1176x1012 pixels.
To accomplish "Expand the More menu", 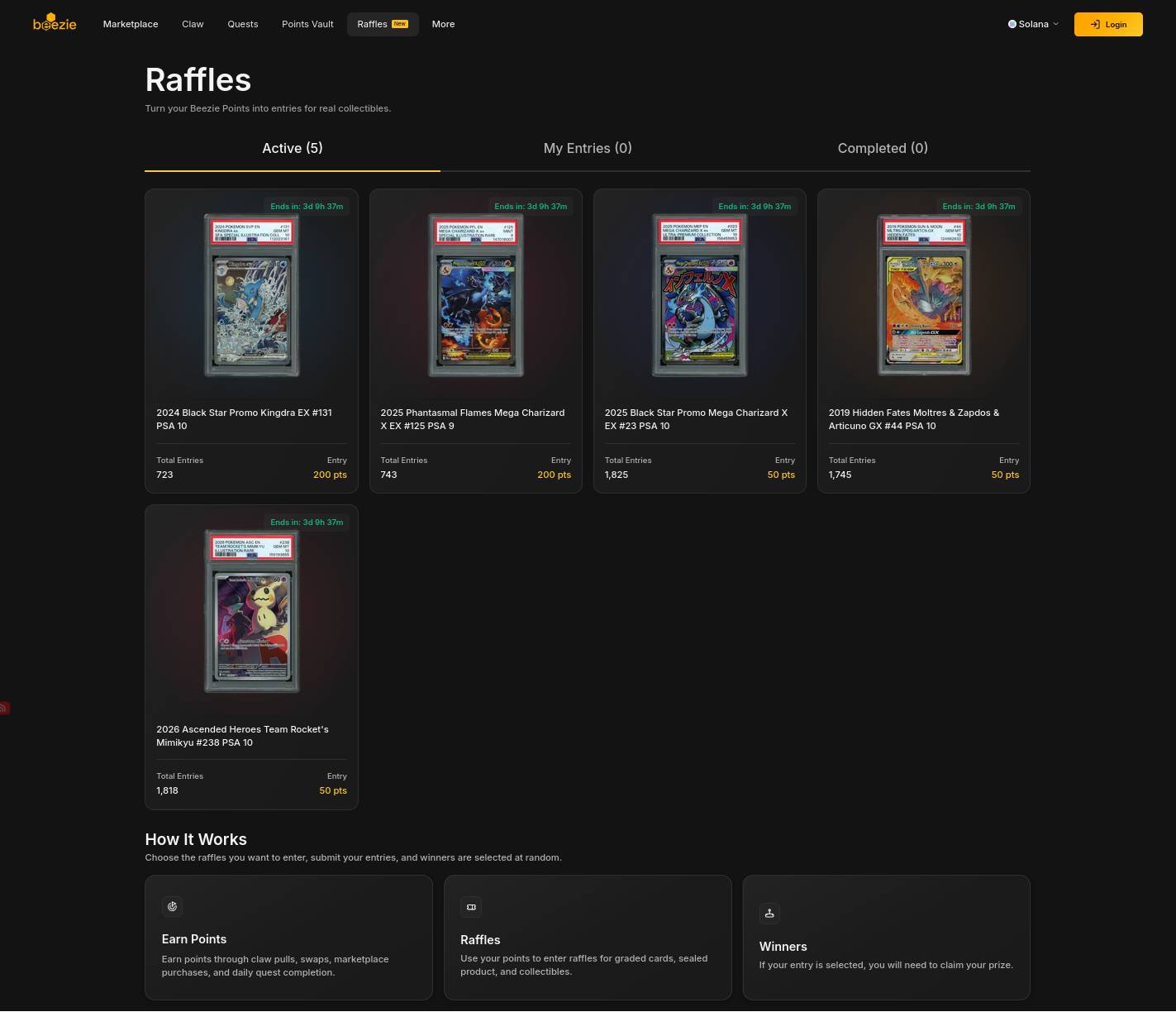I will 443,24.
